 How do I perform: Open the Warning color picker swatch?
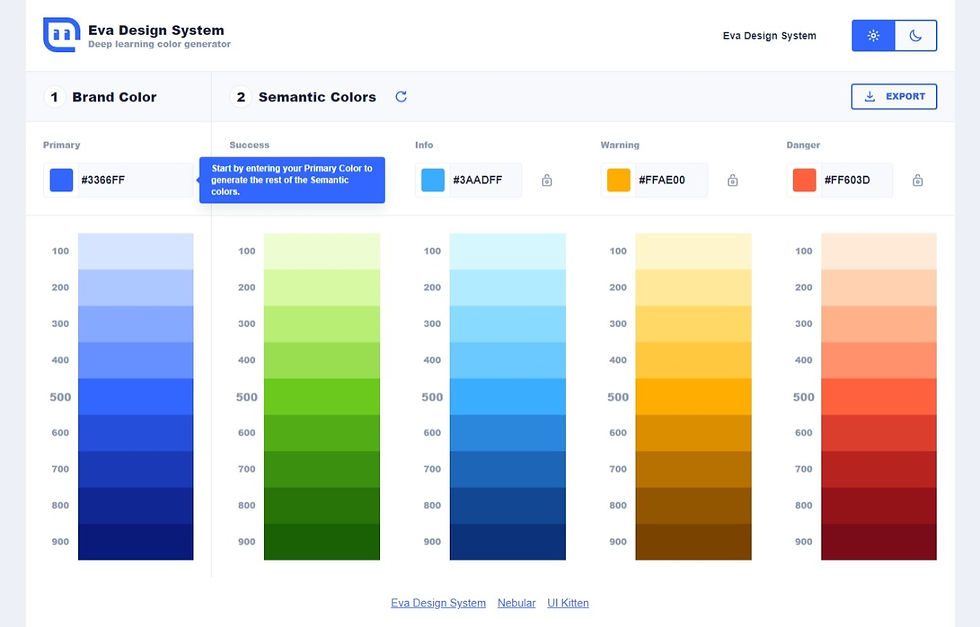tap(618, 180)
